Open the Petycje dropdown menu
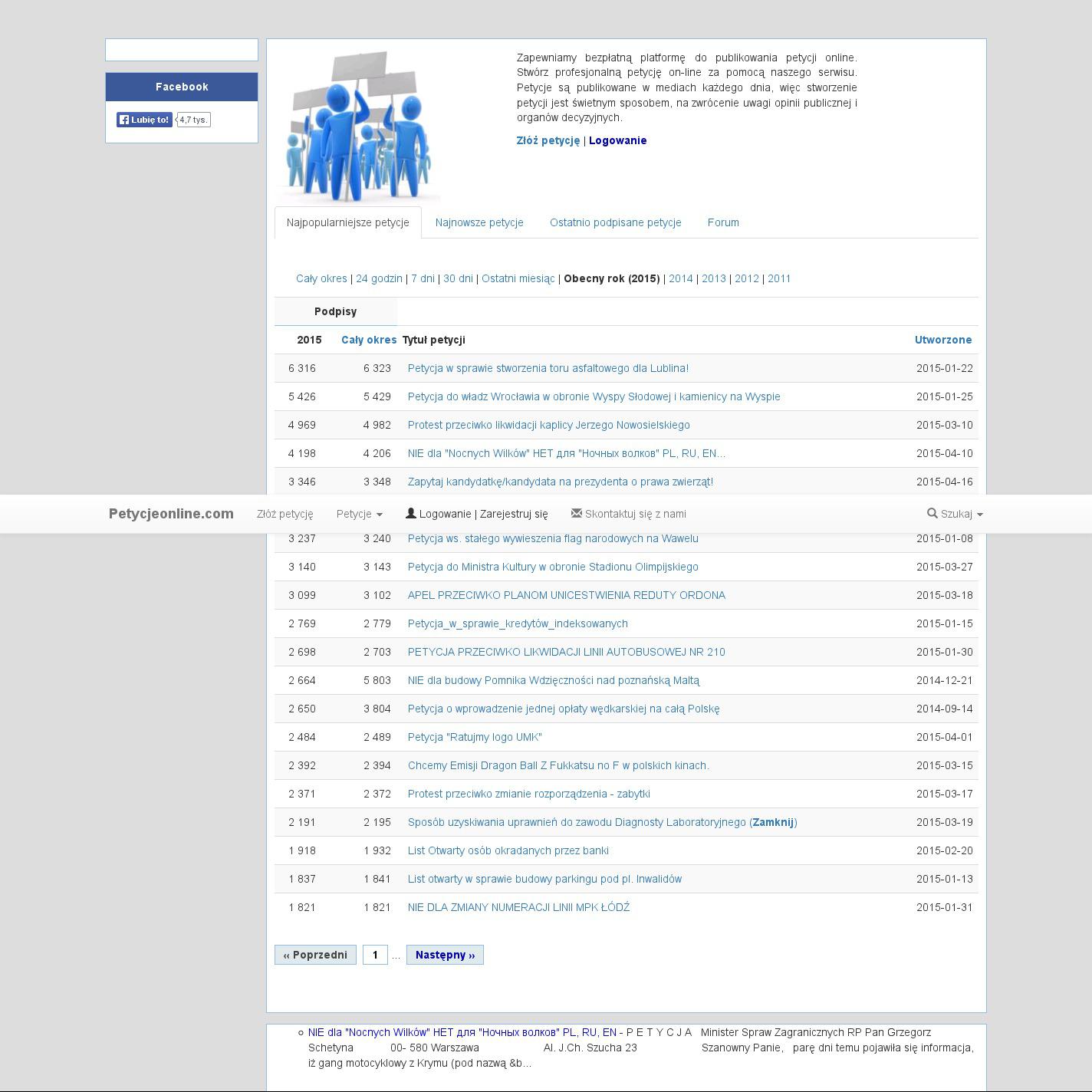The height and width of the screenshot is (1092, 1092). 359,514
